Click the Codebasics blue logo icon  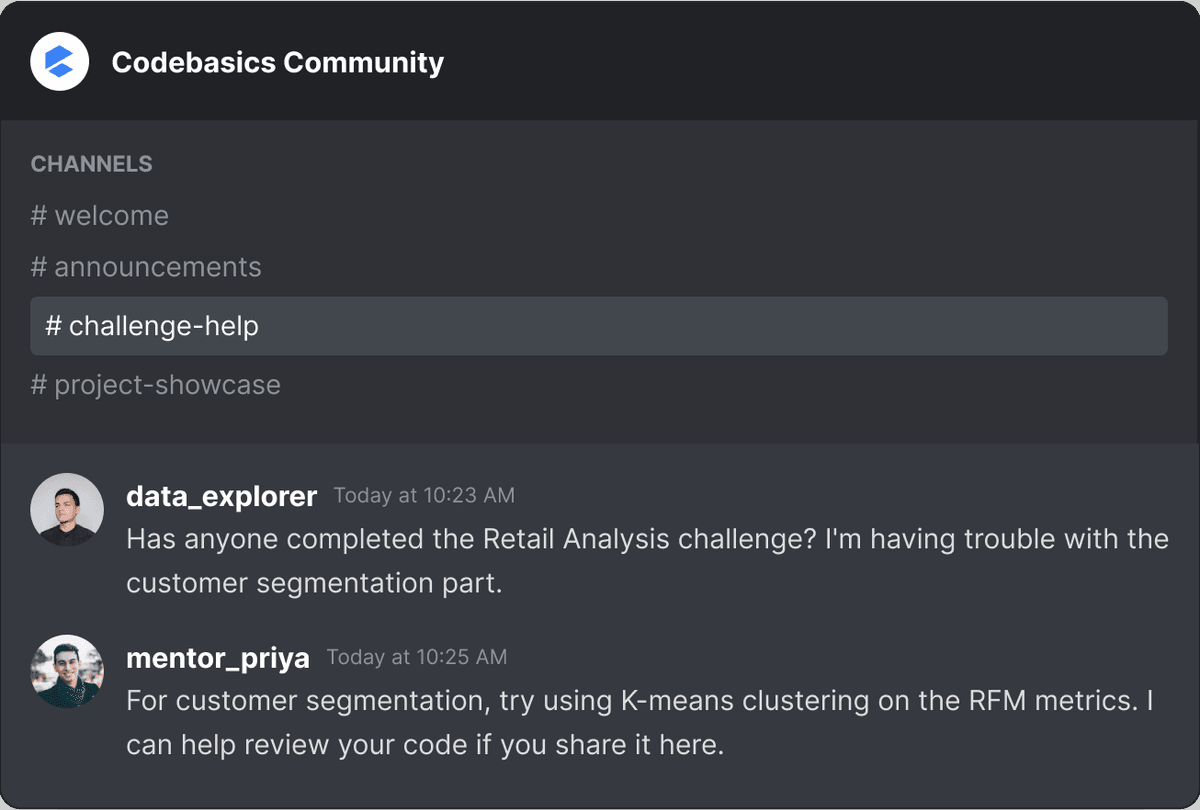pos(60,61)
